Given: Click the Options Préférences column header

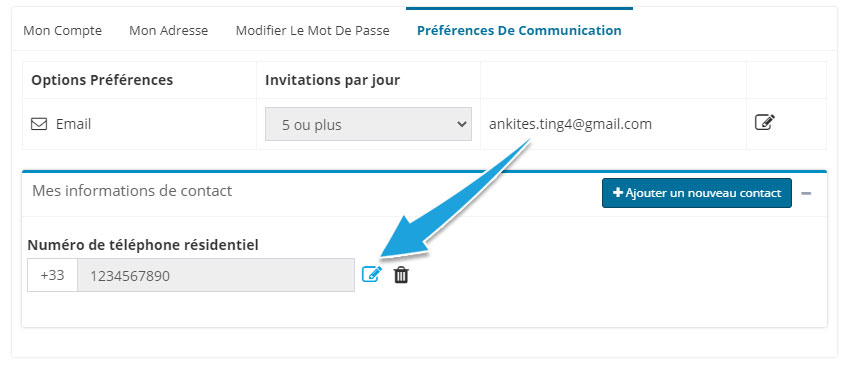Looking at the screenshot, I should tap(102, 80).
